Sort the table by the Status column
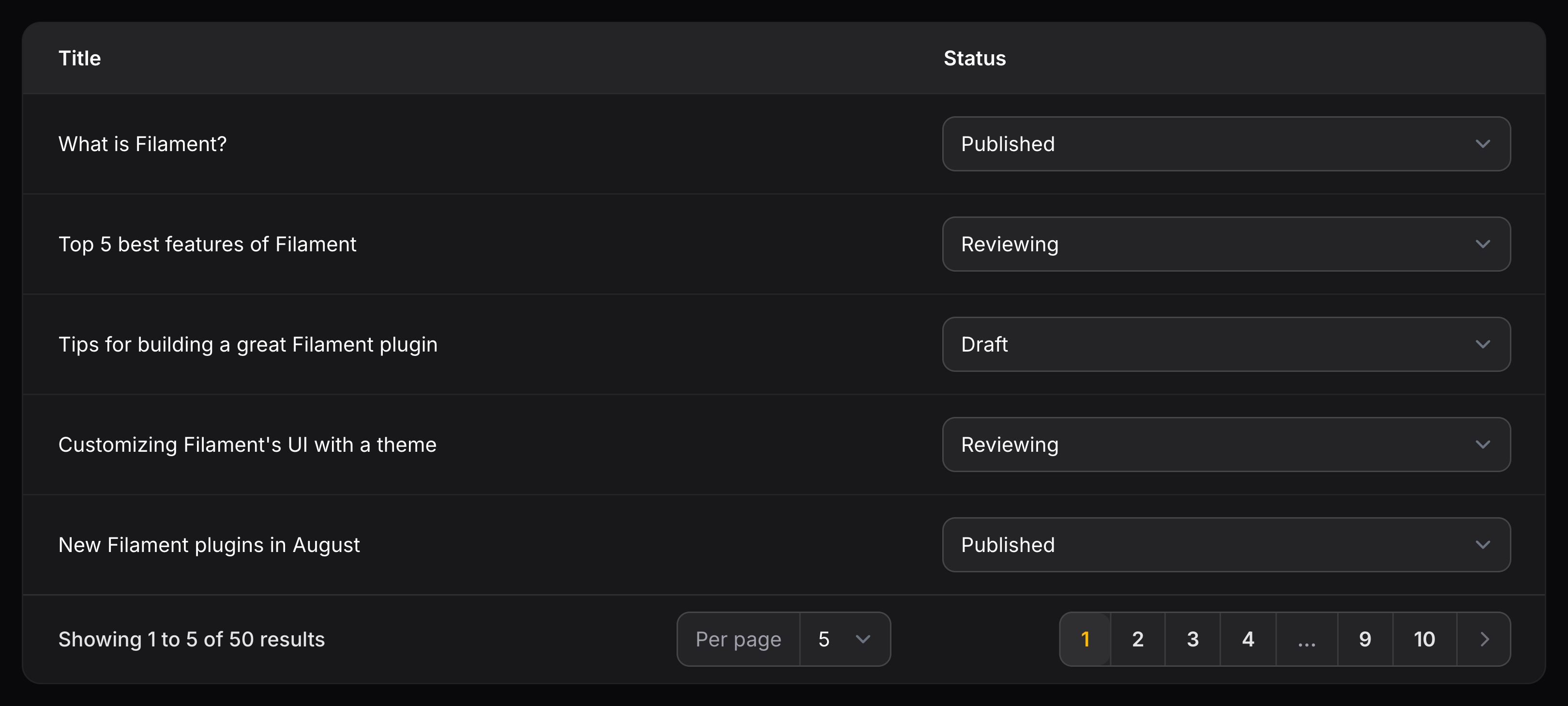The height and width of the screenshot is (706, 1568). [974, 58]
